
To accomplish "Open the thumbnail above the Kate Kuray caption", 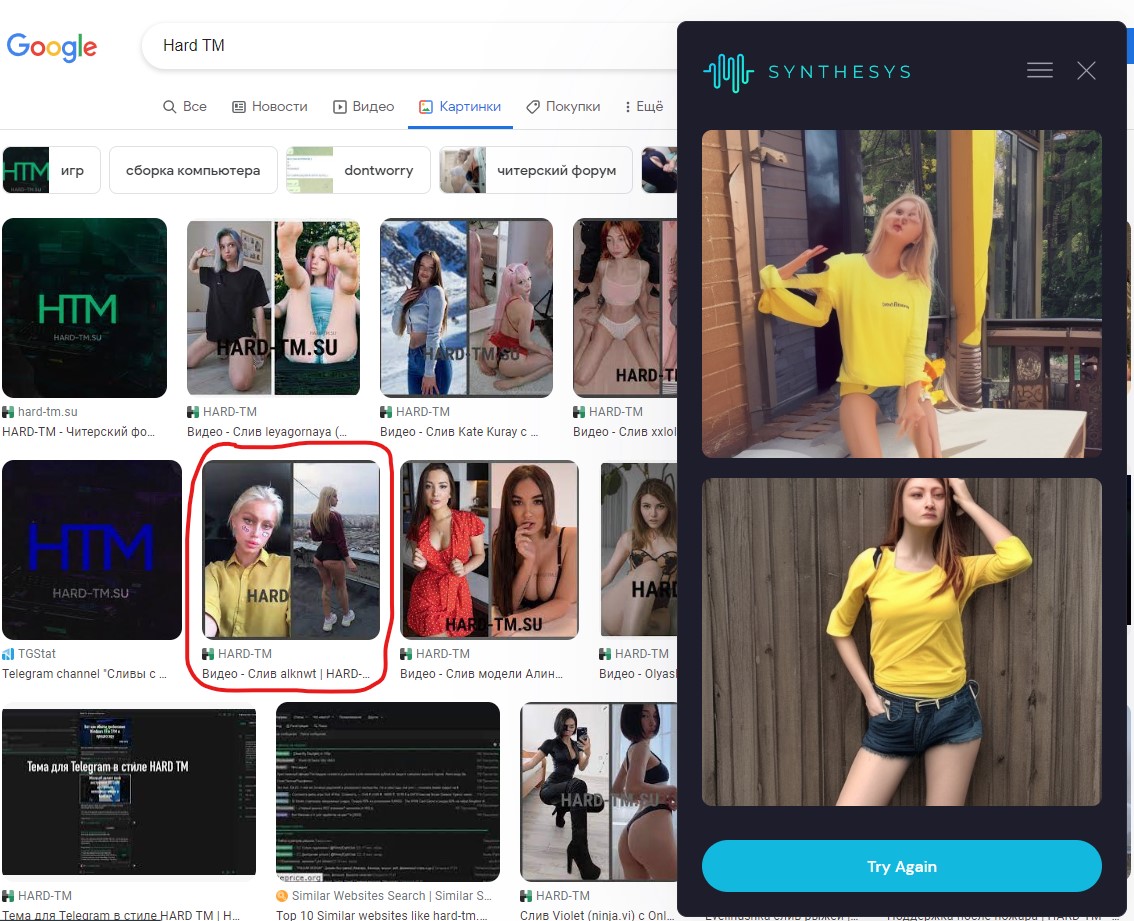I will pyautogui.click(x=466, y=307).
